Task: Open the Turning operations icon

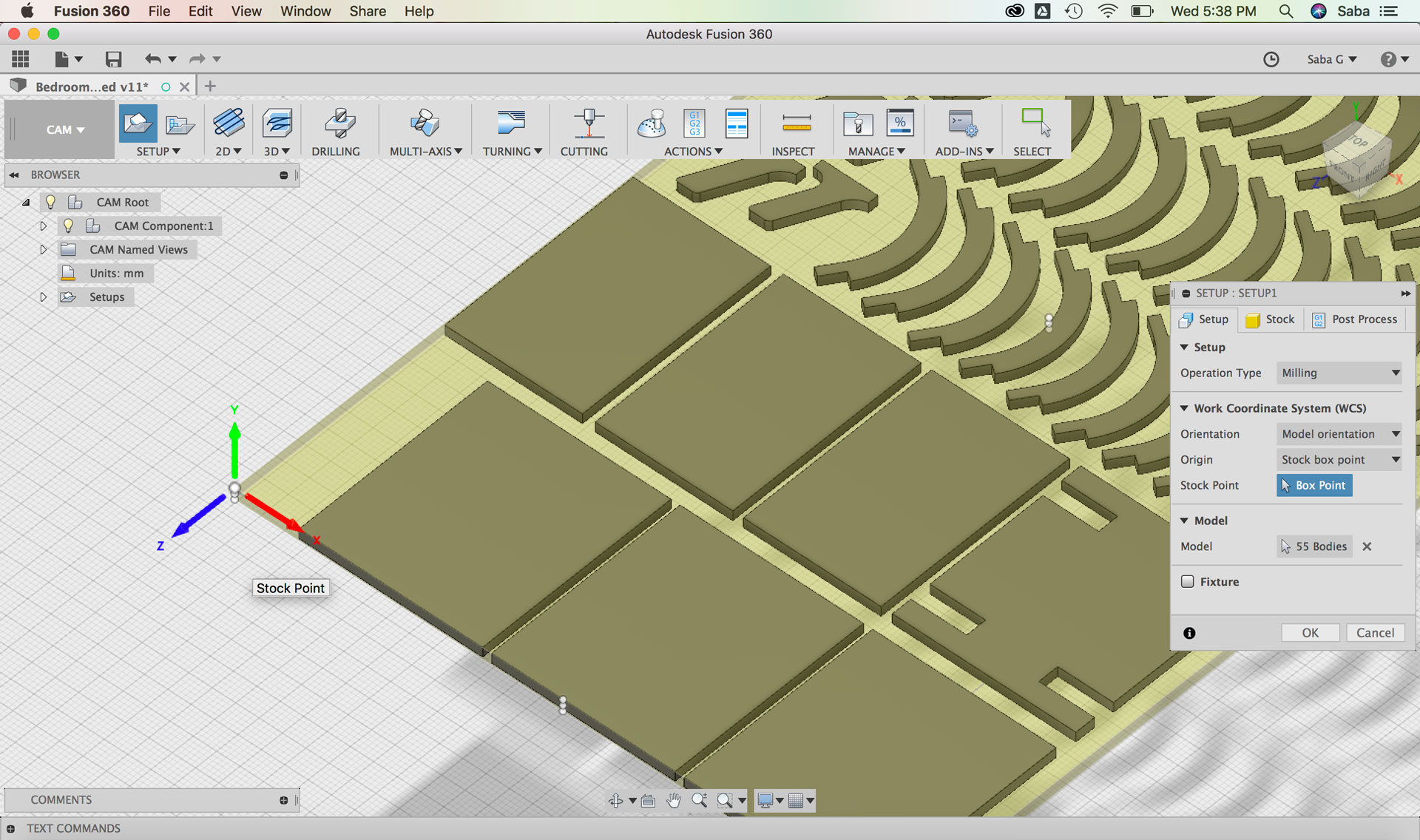Action: 510,123
